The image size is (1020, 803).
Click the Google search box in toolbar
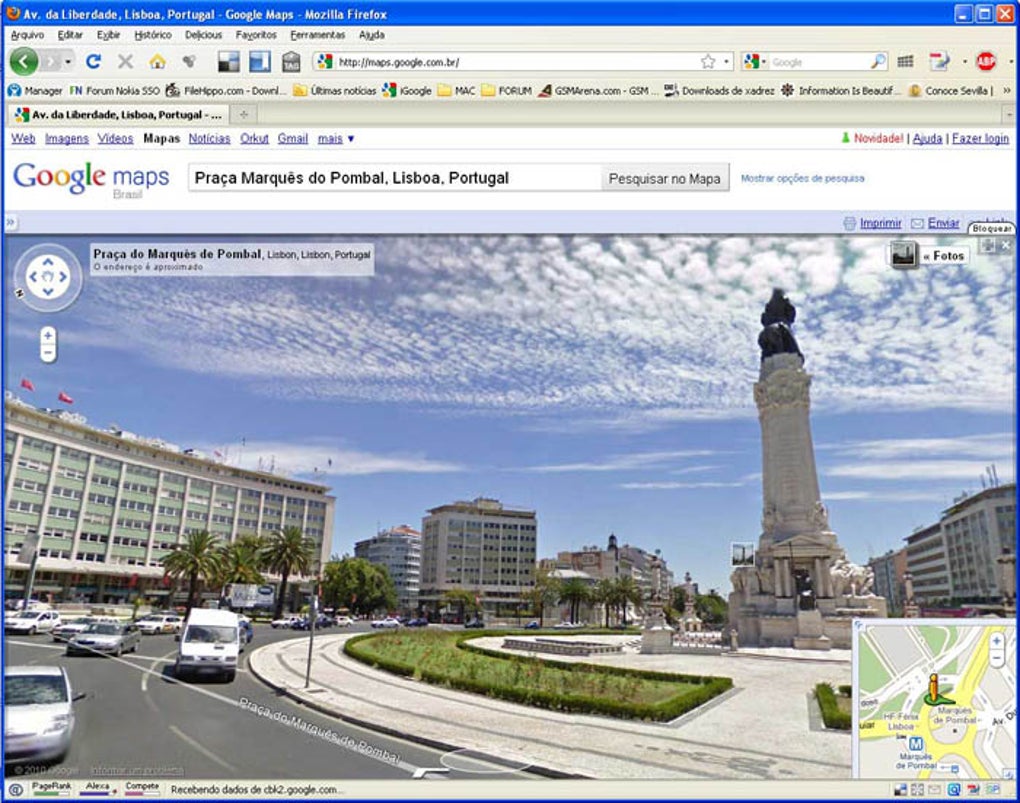pos(820,62)
